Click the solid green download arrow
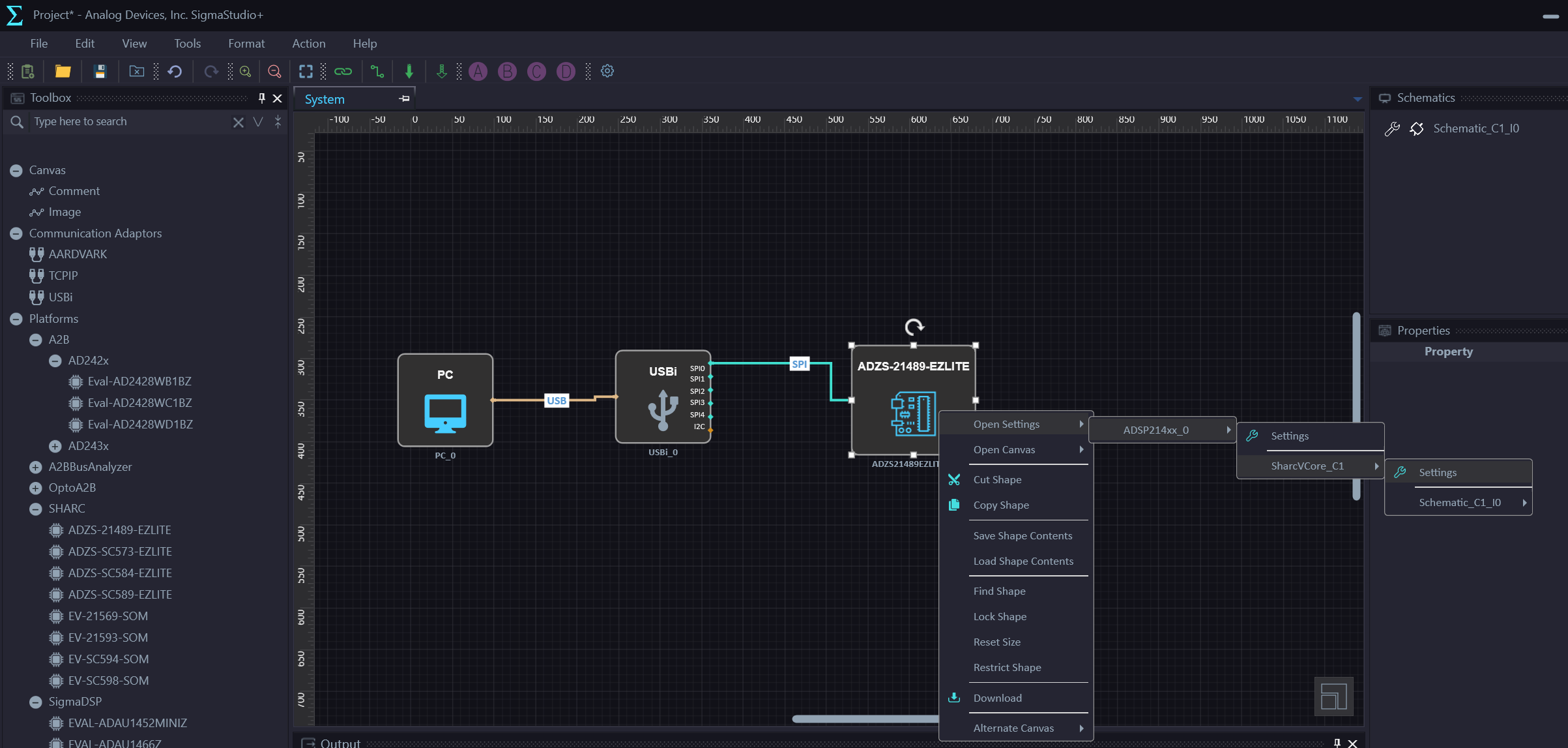Screen dimensions: 1568x748 (409, 71)
